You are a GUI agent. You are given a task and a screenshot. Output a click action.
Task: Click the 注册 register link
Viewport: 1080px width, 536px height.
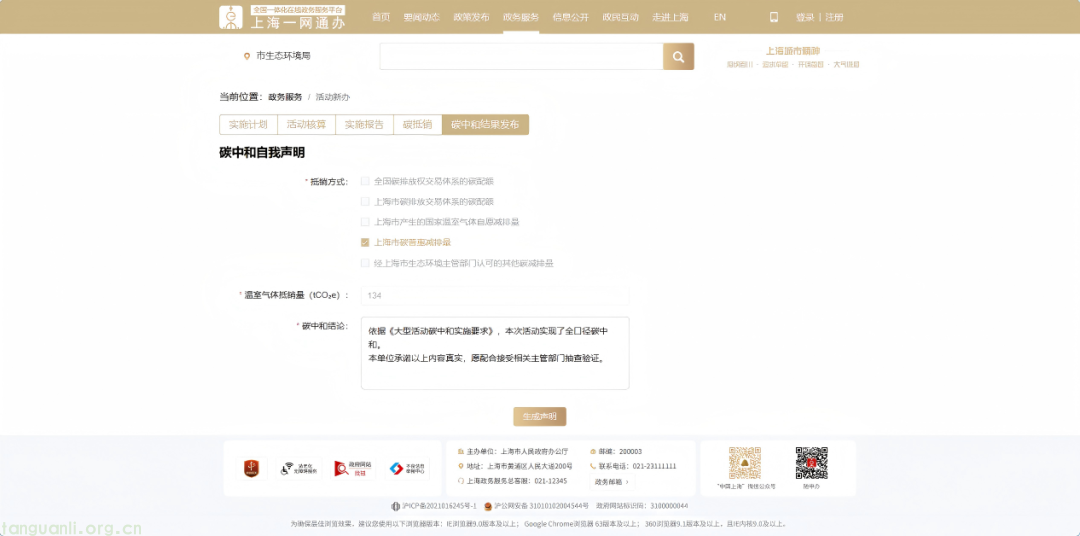point(834,17)
